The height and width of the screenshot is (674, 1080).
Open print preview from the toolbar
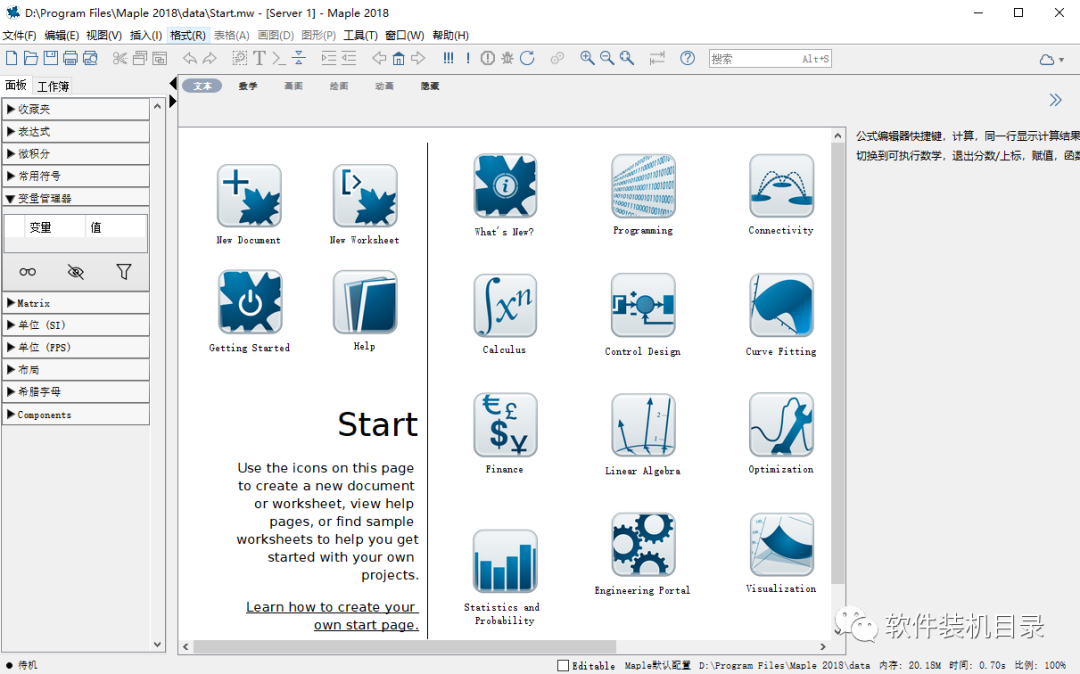click(90, 59)
